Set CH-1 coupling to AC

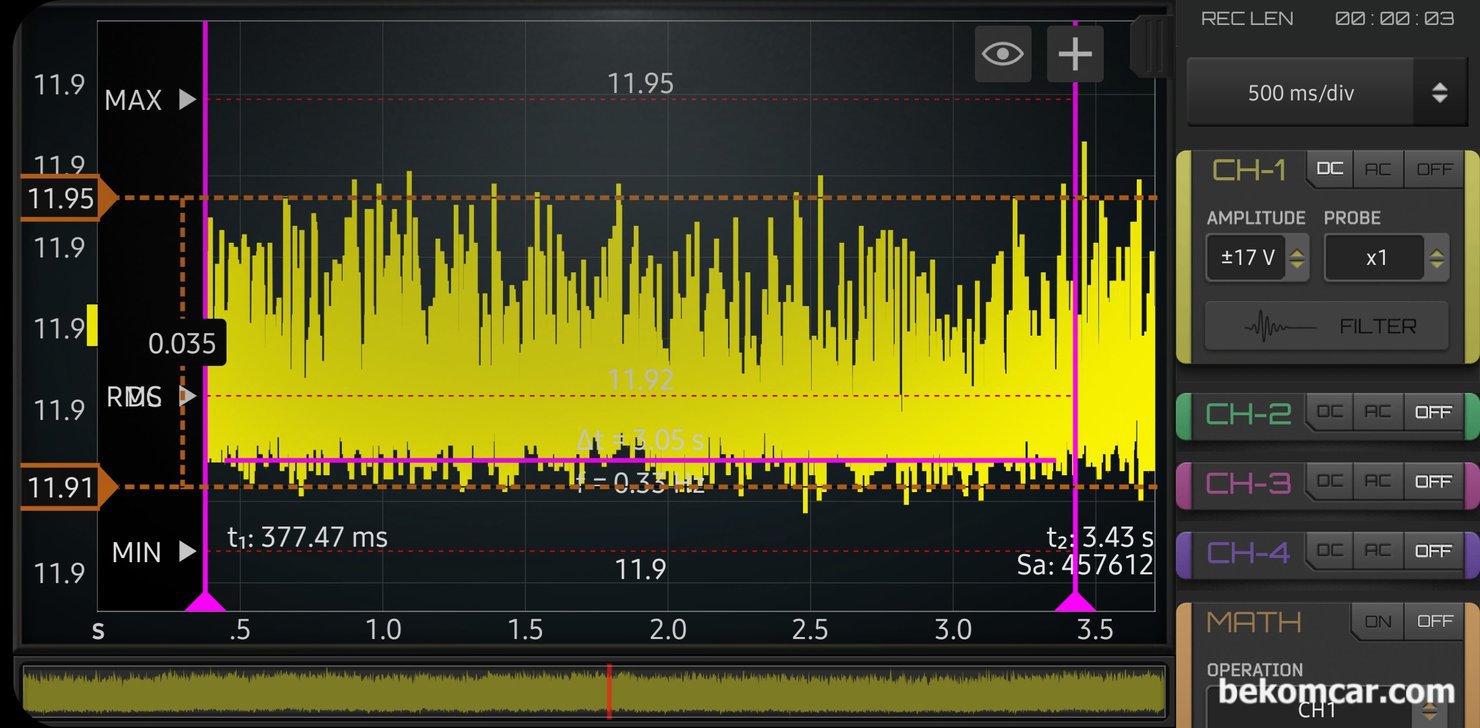click(1378, 169)
